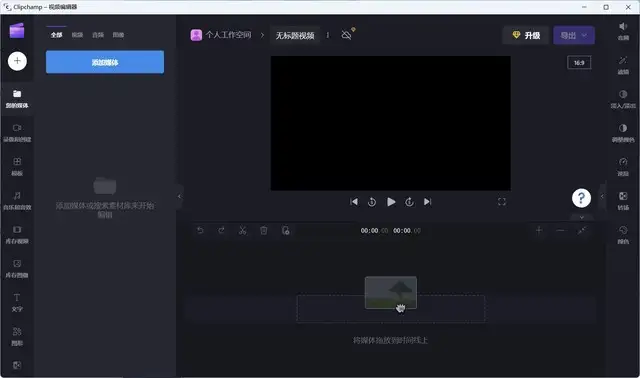The image size is (640, 378).
Task: Open the Stock video sidebar tab
Action: (17, 234)
